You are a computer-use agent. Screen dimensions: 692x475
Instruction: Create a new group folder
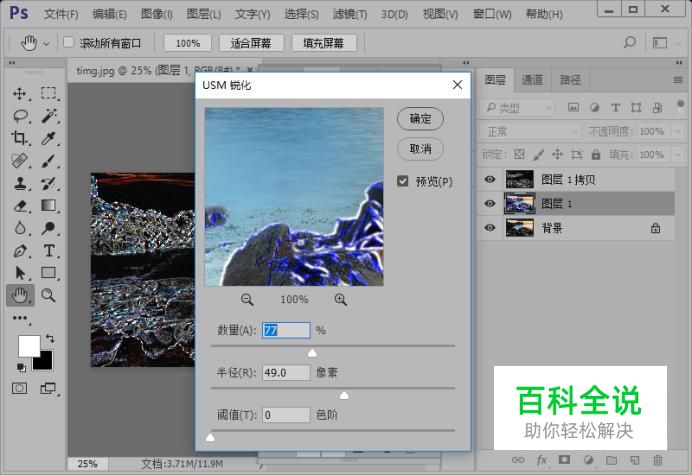point(611,460)
